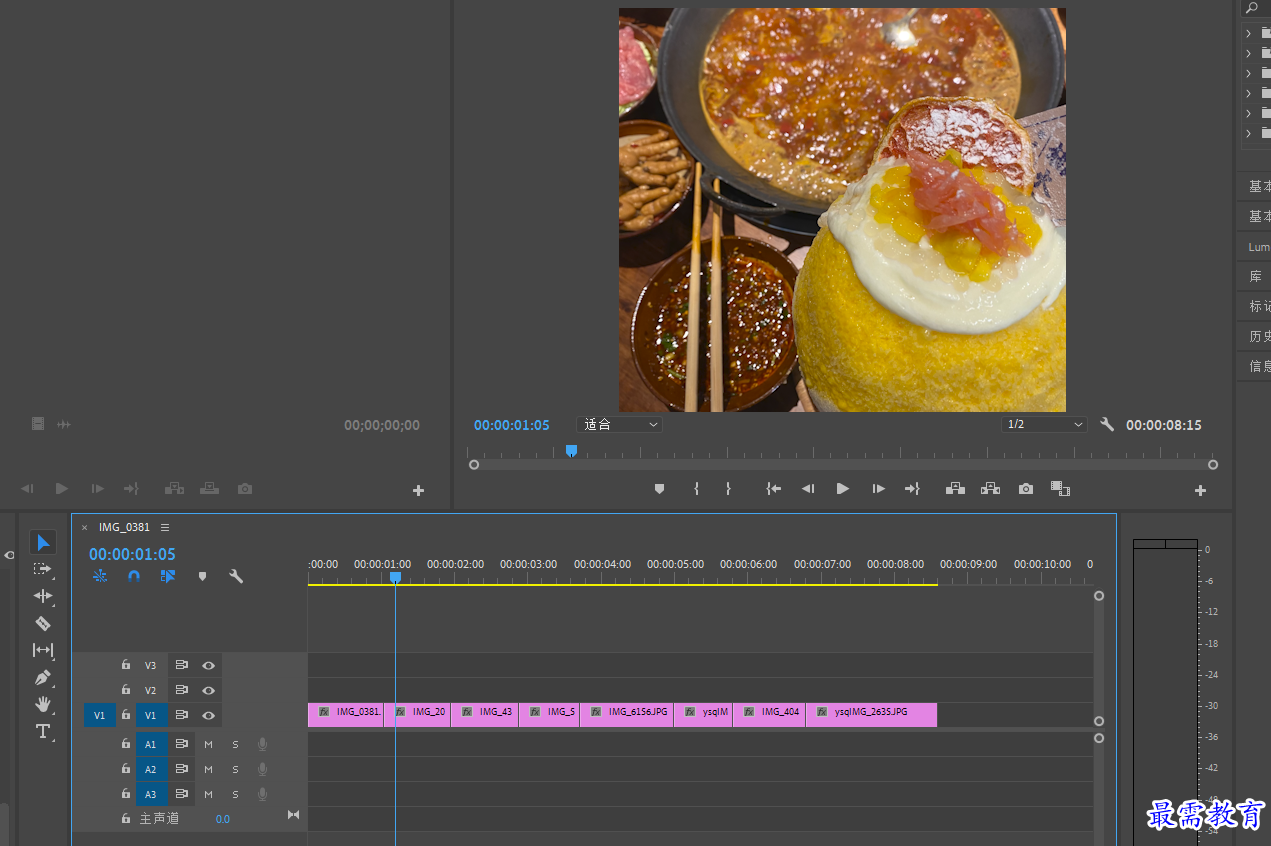This screenshot has height=846, width=1271.
Task: Click master track volume value 0.0
Action: point(222,819)
